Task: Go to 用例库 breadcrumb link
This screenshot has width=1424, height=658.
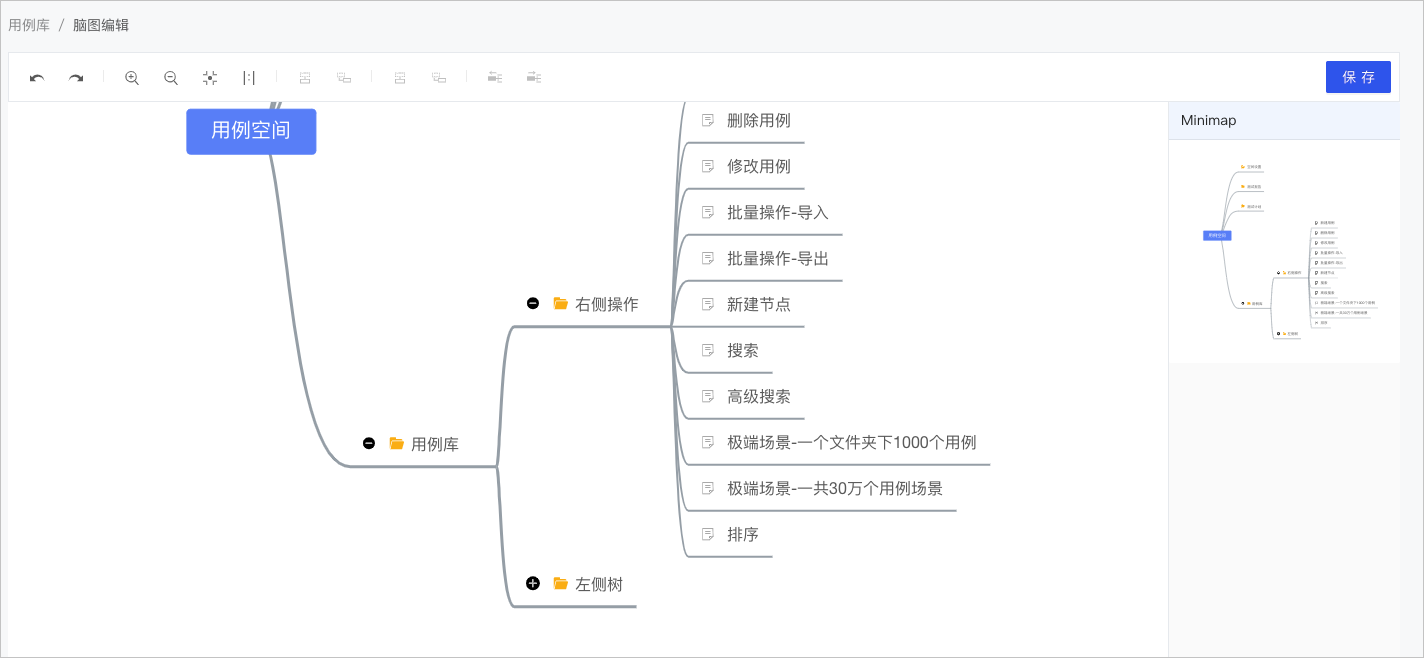Action: point(29,25)
